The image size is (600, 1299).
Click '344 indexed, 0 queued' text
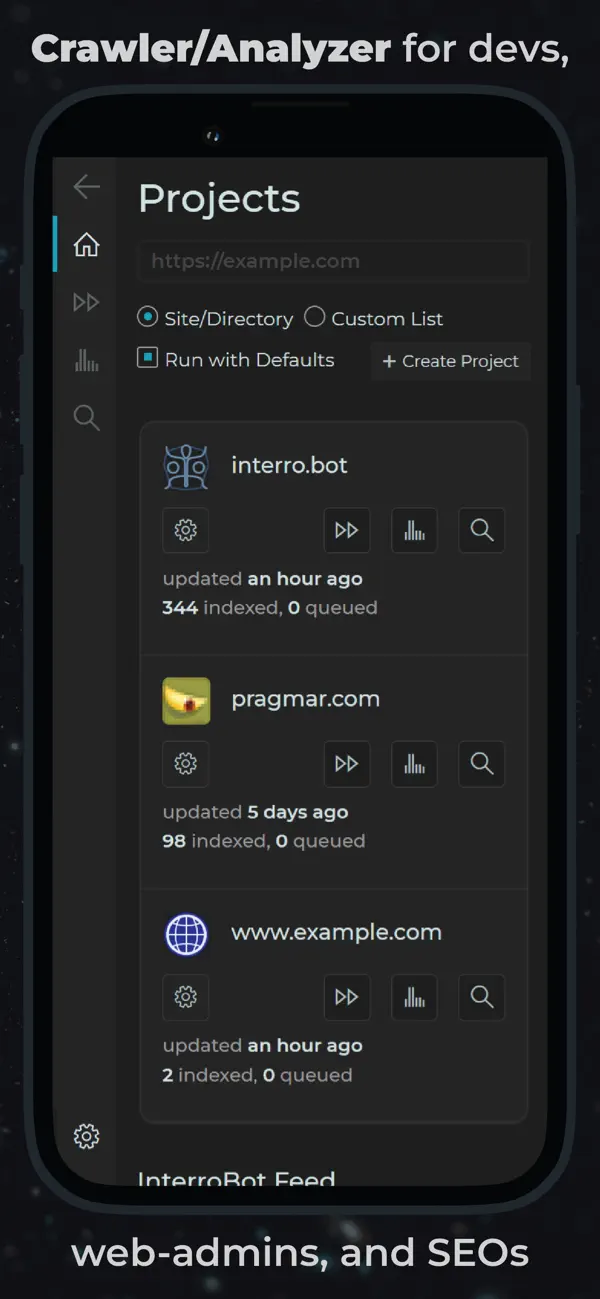270,607
